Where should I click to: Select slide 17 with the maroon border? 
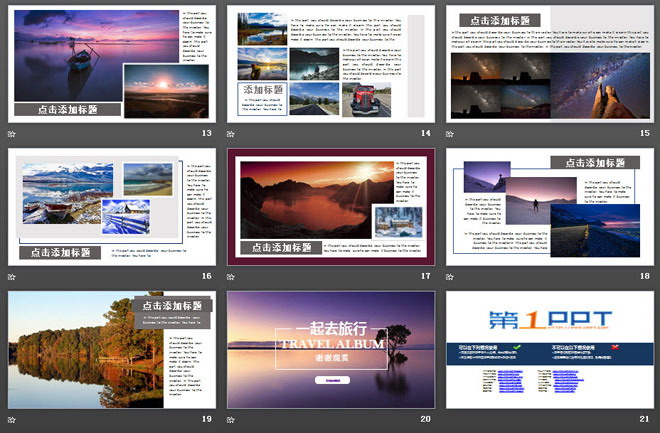tap(330, 207)
